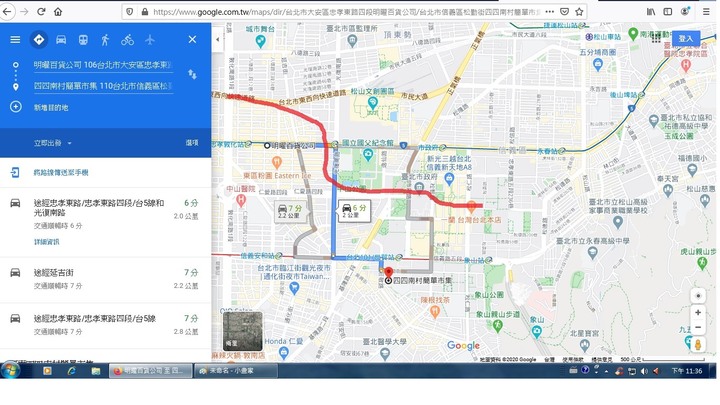Select the 2.8 公里 route via 忠孝東路四段/台5線
The height and width of the screenshot is (405, 720).
coord(105,325)
